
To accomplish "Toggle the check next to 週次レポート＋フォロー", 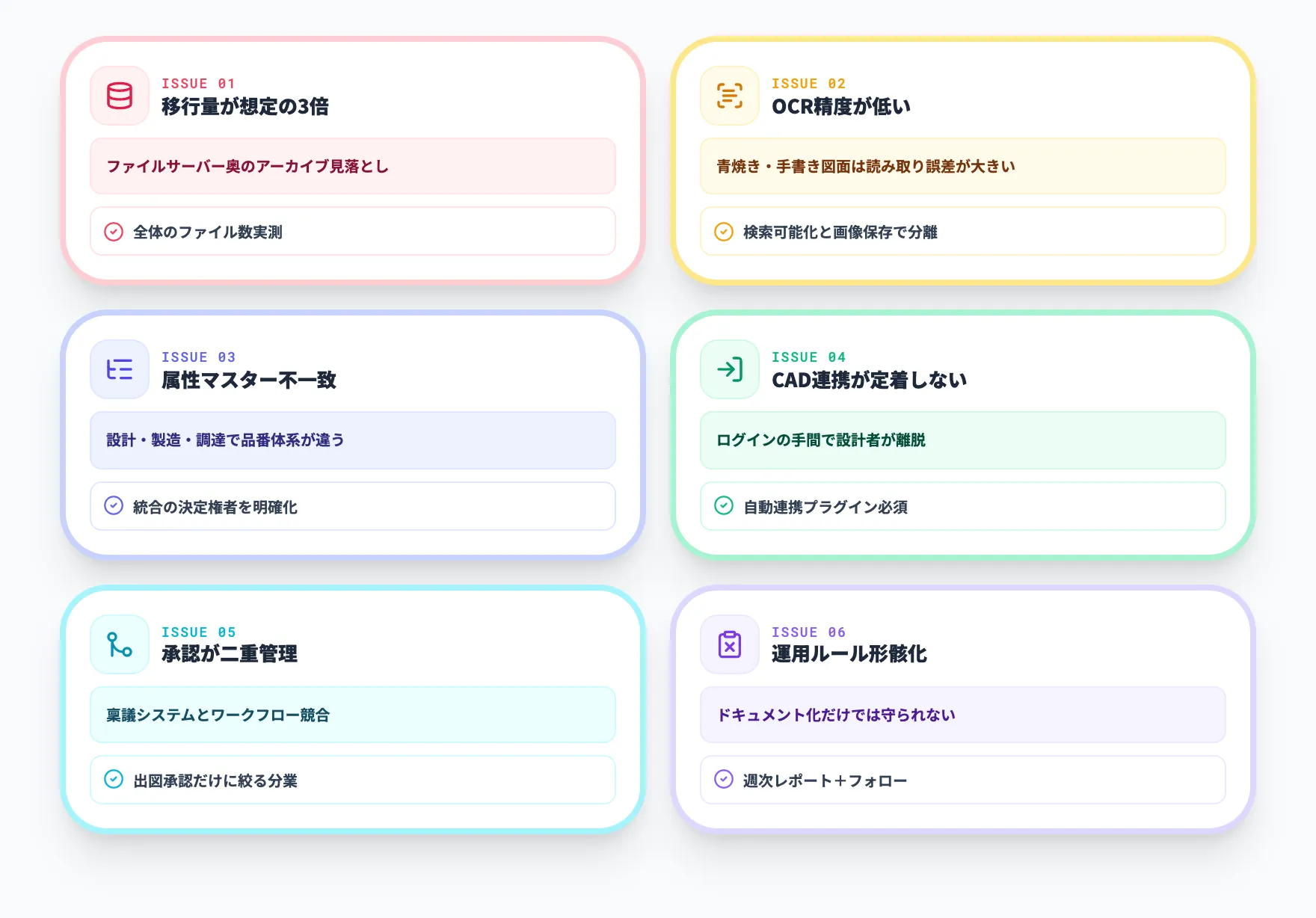I will click(x=724, y=780).
